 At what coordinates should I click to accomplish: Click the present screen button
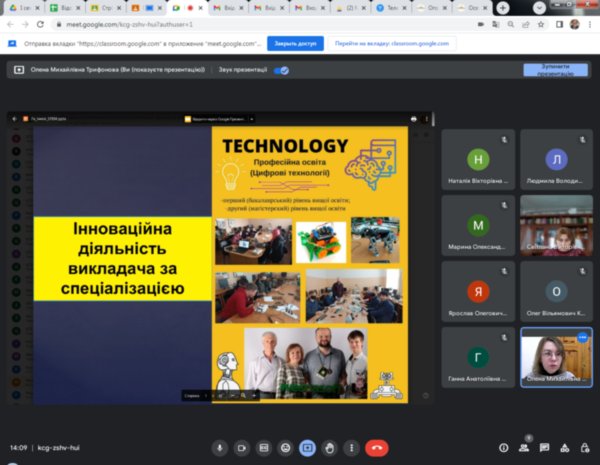pyautogui.click(x=308, y=448)
